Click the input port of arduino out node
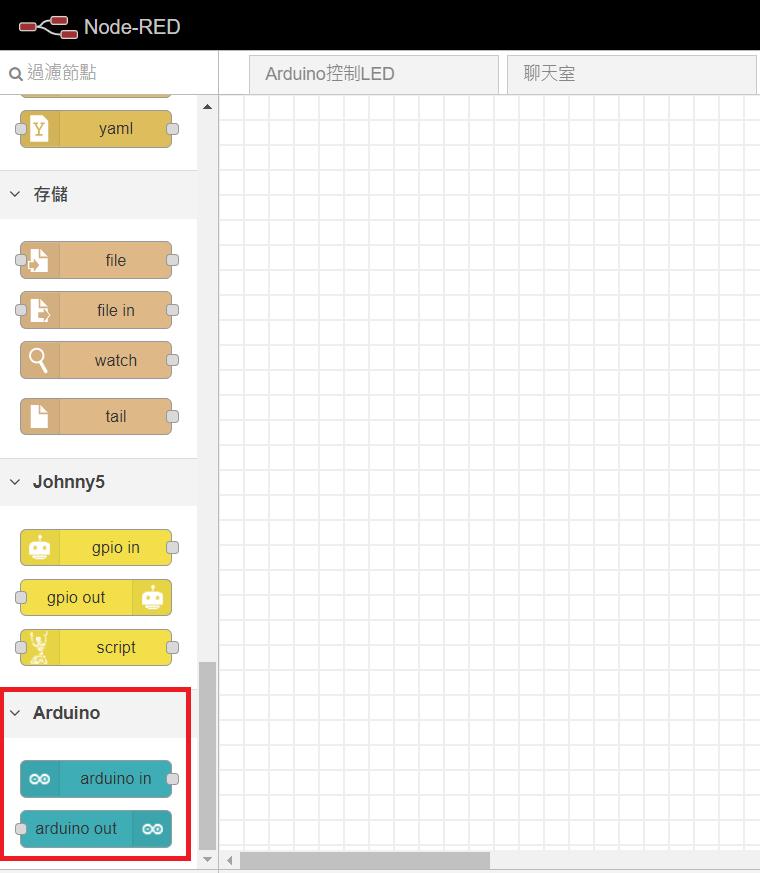760x873 pixels. point(21,829)
